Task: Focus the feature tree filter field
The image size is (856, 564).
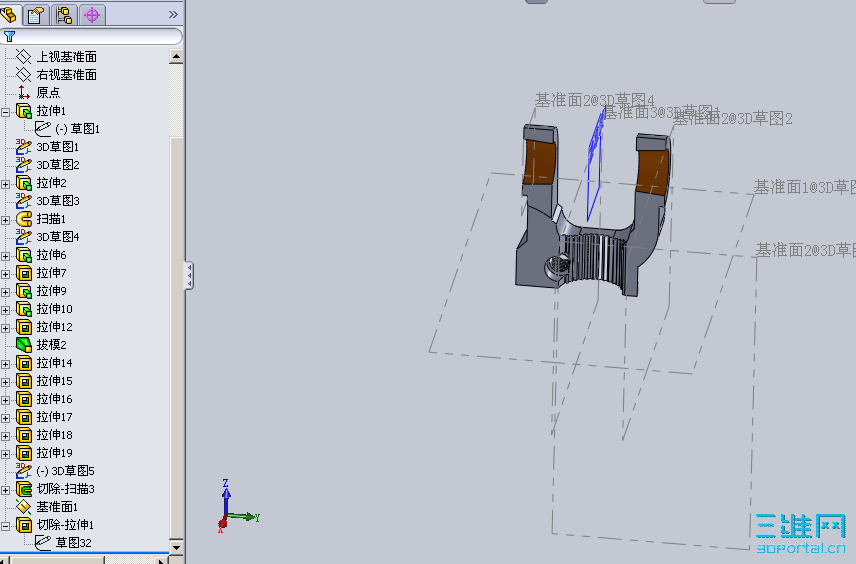Action: [x=91, y=37]
